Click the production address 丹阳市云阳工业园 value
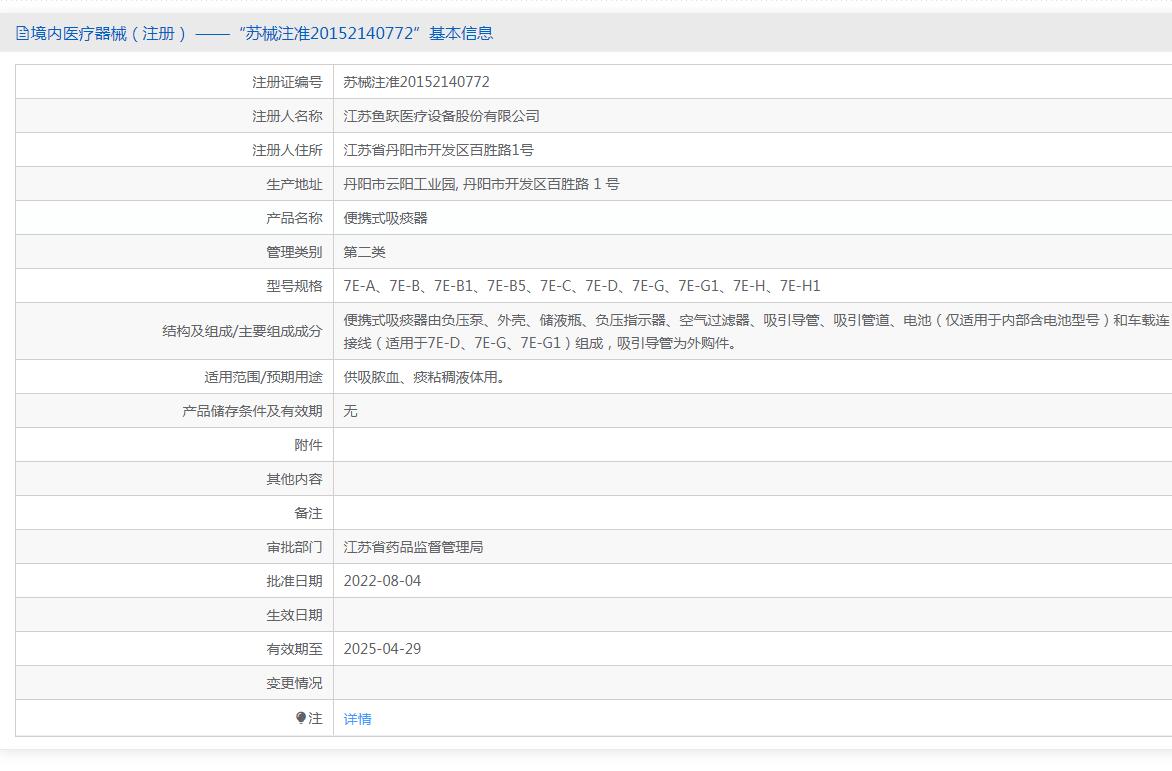Image resolution: width=1172 pixels, height=771 pixels. [481, 184]
